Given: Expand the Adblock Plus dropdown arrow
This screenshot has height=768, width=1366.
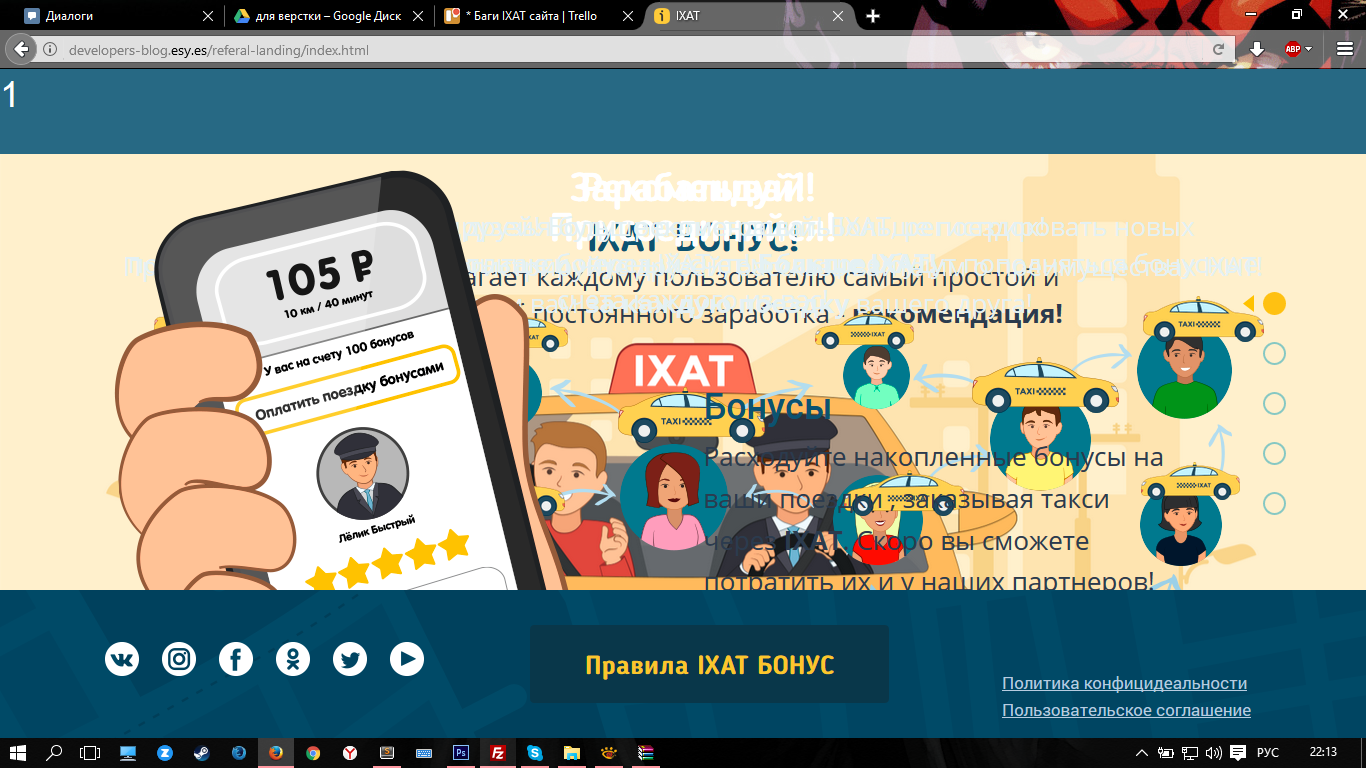Looking at the screenshot, I should tap(1309, 49).
